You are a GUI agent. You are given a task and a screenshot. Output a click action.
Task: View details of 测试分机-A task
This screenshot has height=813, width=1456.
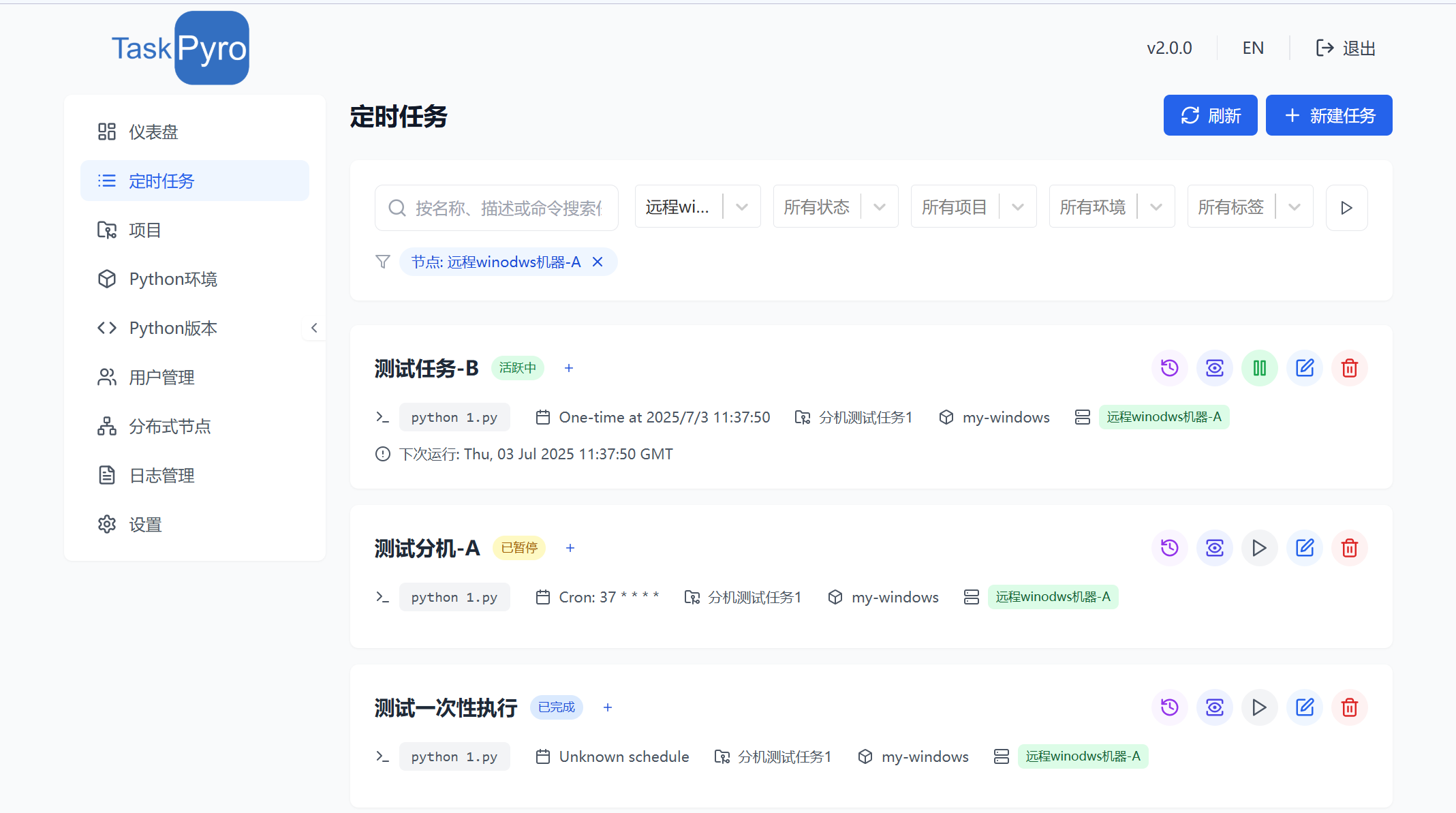coord(1214,548)
